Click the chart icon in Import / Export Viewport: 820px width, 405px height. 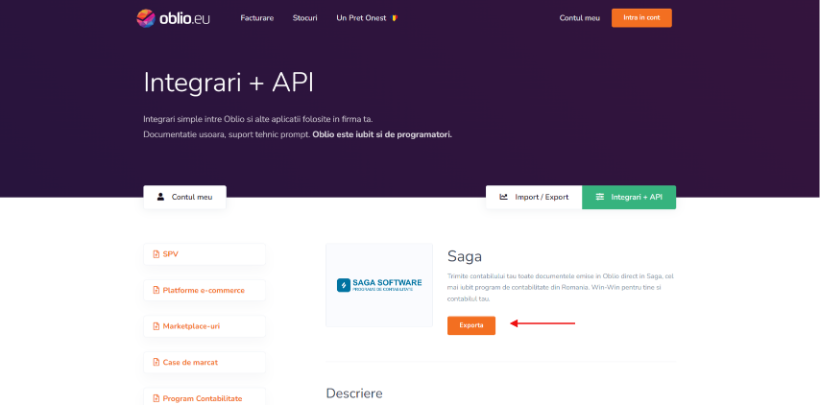[504, 197]
